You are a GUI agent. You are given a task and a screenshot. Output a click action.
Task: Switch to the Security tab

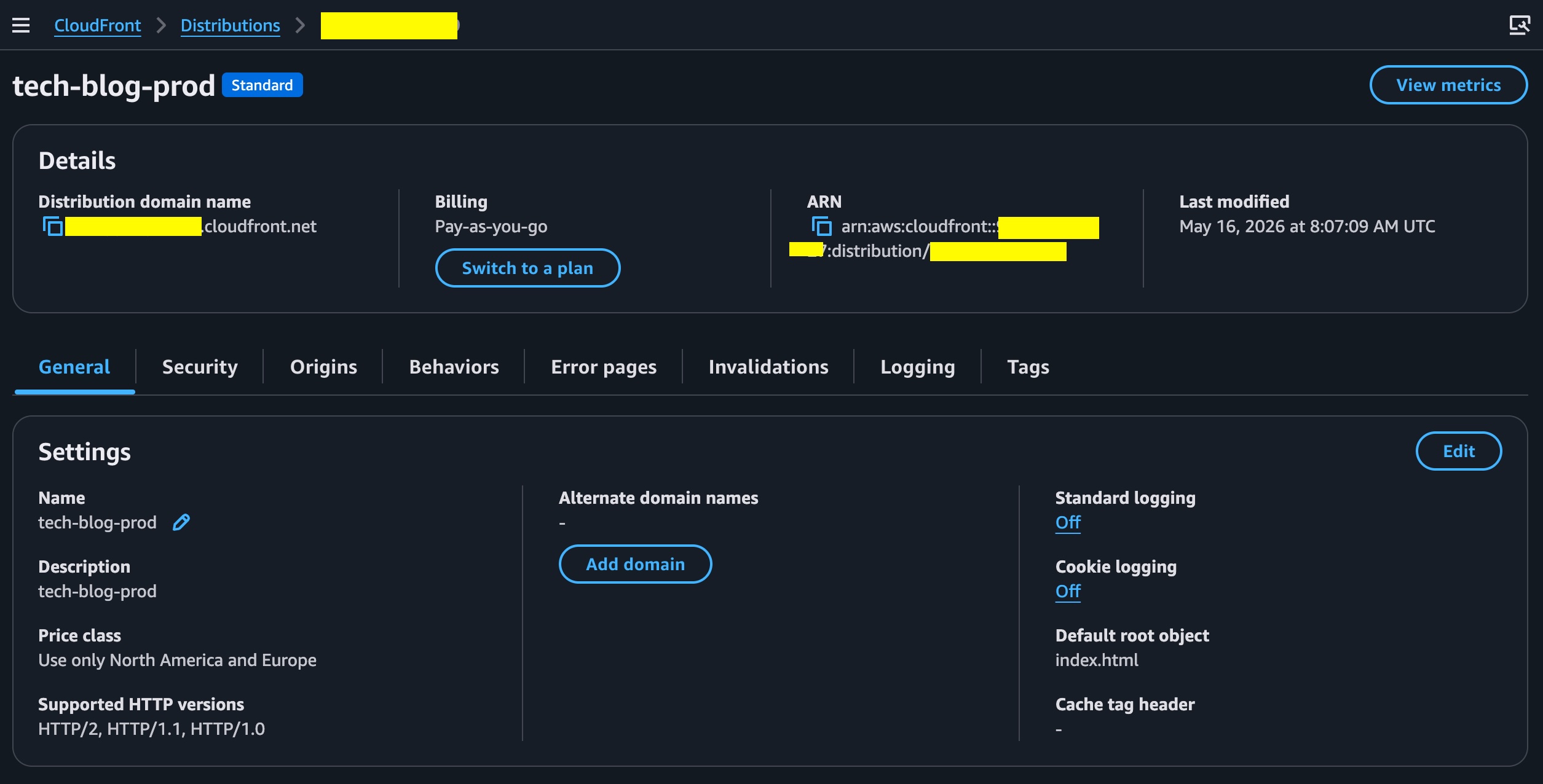pyautogui.click(x=200, y=367)
